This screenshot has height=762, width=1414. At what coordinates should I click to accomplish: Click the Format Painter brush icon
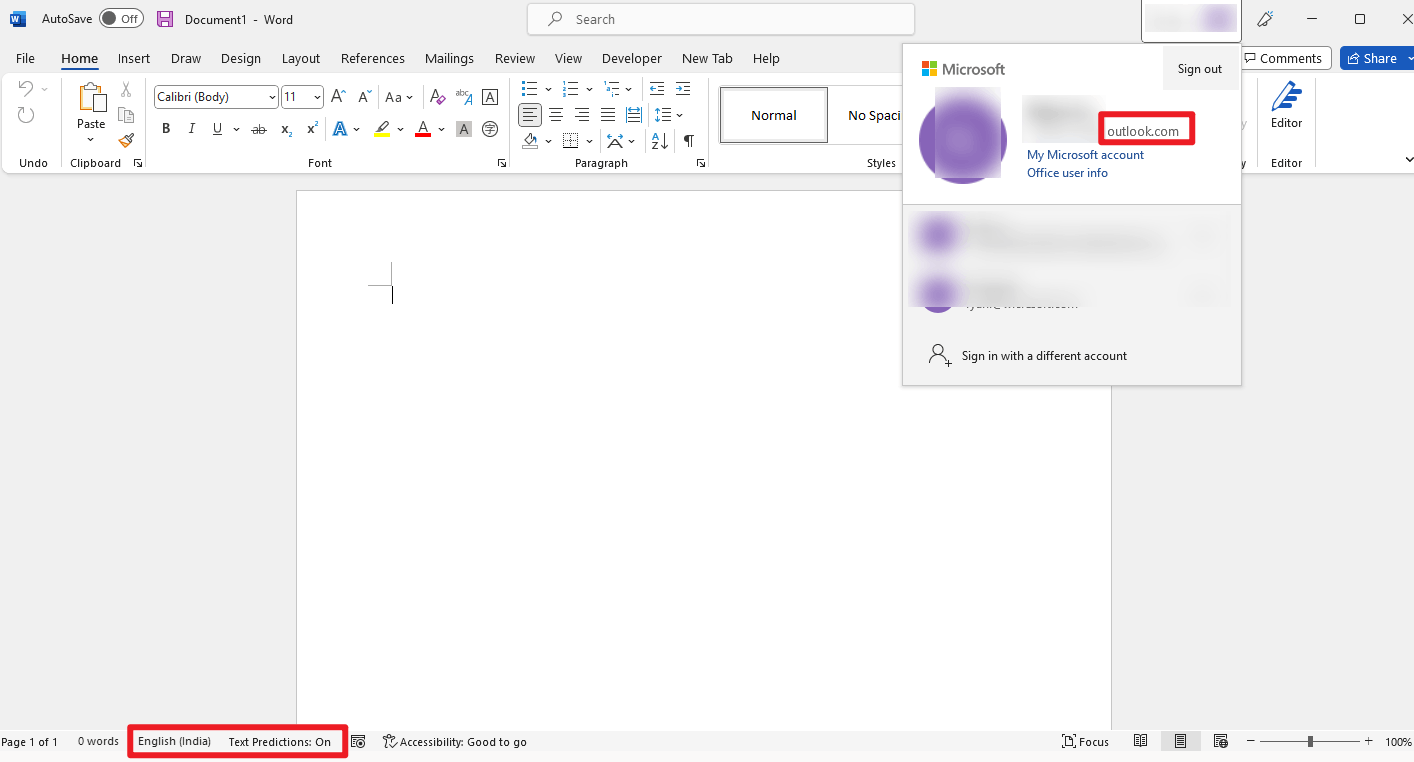pyautogui.click(x=126, y=141)
